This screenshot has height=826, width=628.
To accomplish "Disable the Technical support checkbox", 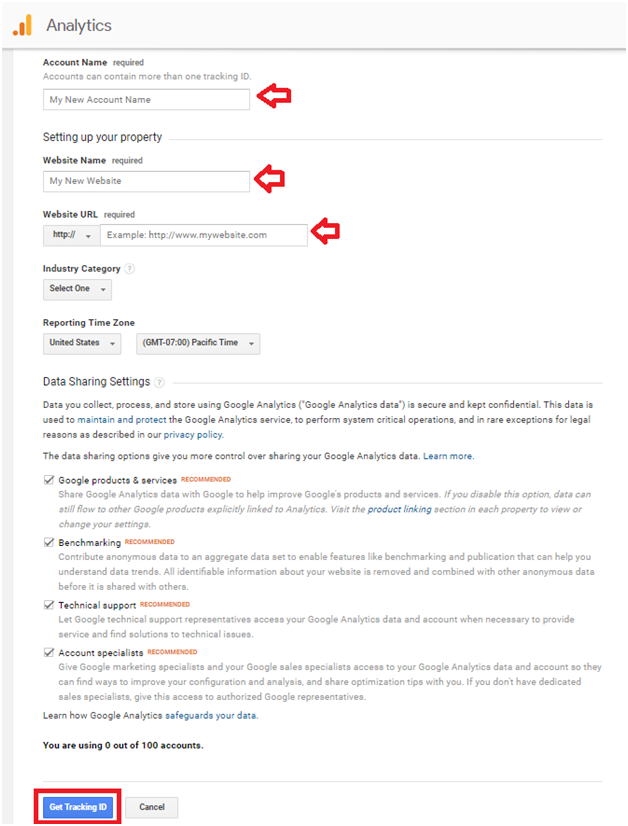I will click(49, 605).
